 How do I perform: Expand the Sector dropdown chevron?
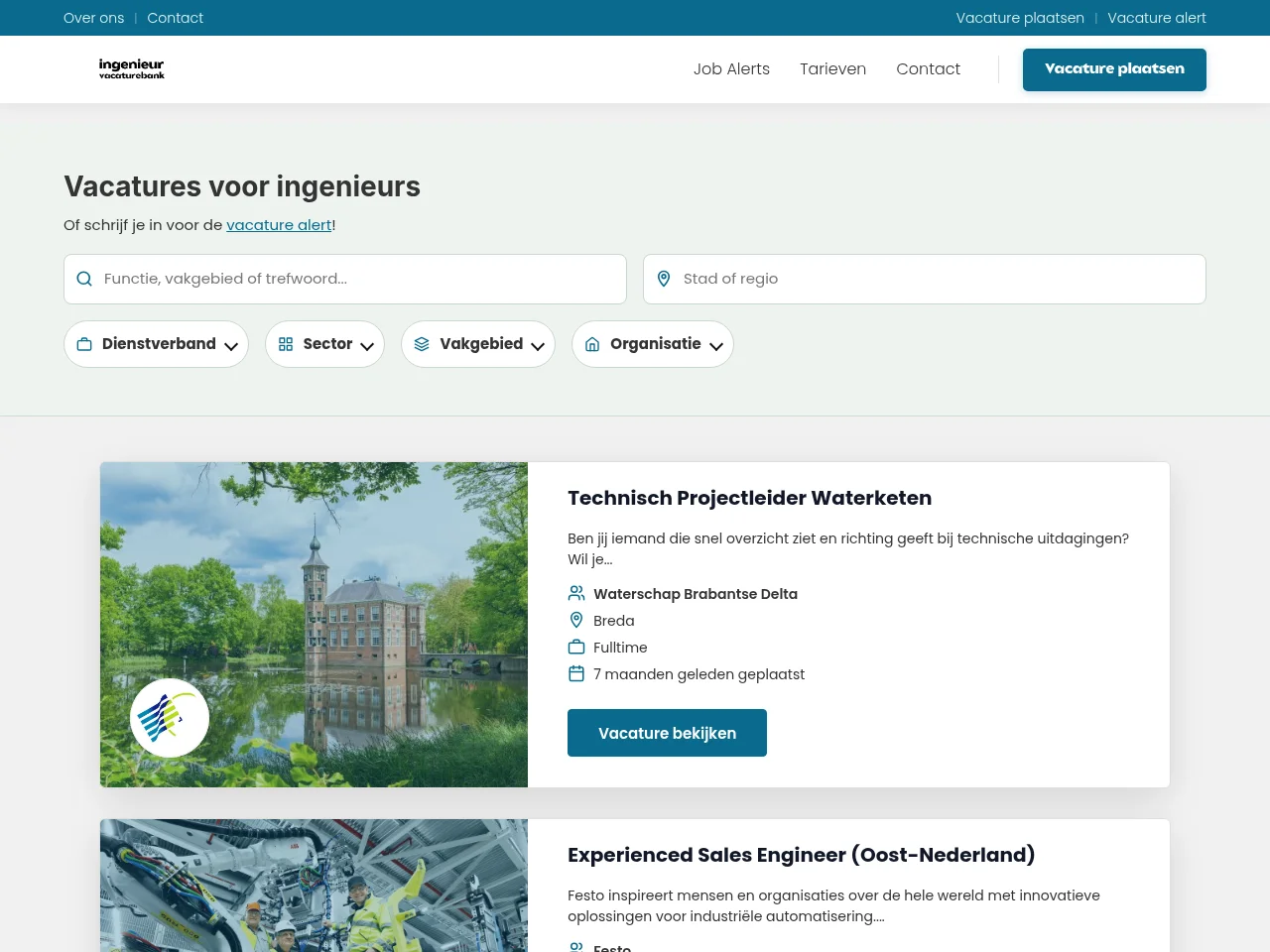367,346
